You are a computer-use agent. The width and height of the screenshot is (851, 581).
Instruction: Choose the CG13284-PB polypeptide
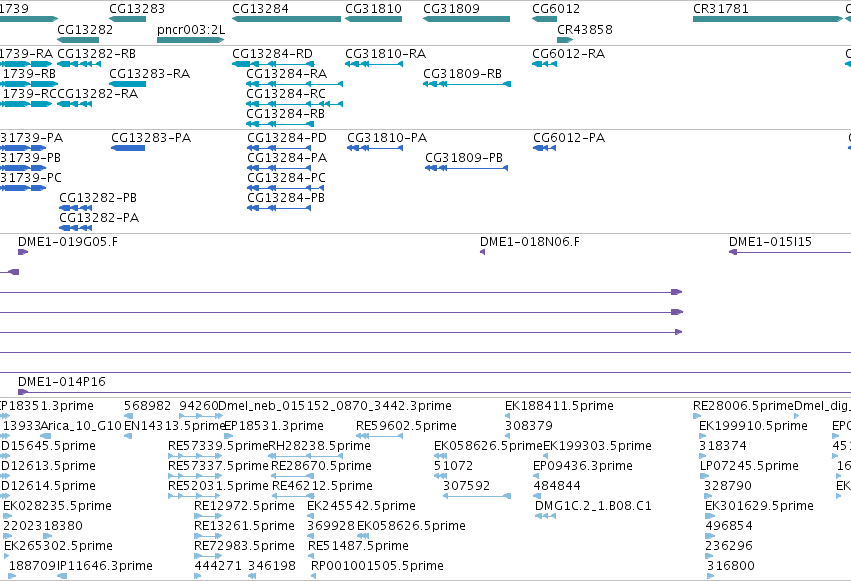coord(279,208)
